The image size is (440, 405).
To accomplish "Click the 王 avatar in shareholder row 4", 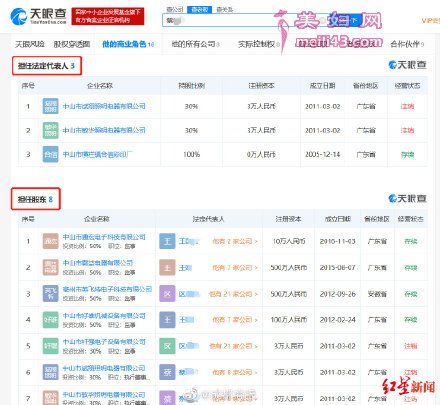I will click(167, 320).
